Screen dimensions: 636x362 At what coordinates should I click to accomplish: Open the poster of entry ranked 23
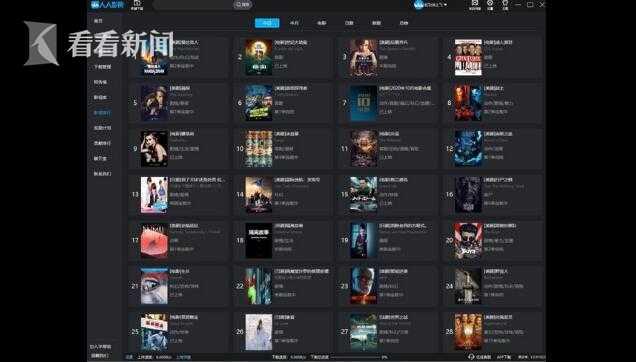(x=363, y=286)
